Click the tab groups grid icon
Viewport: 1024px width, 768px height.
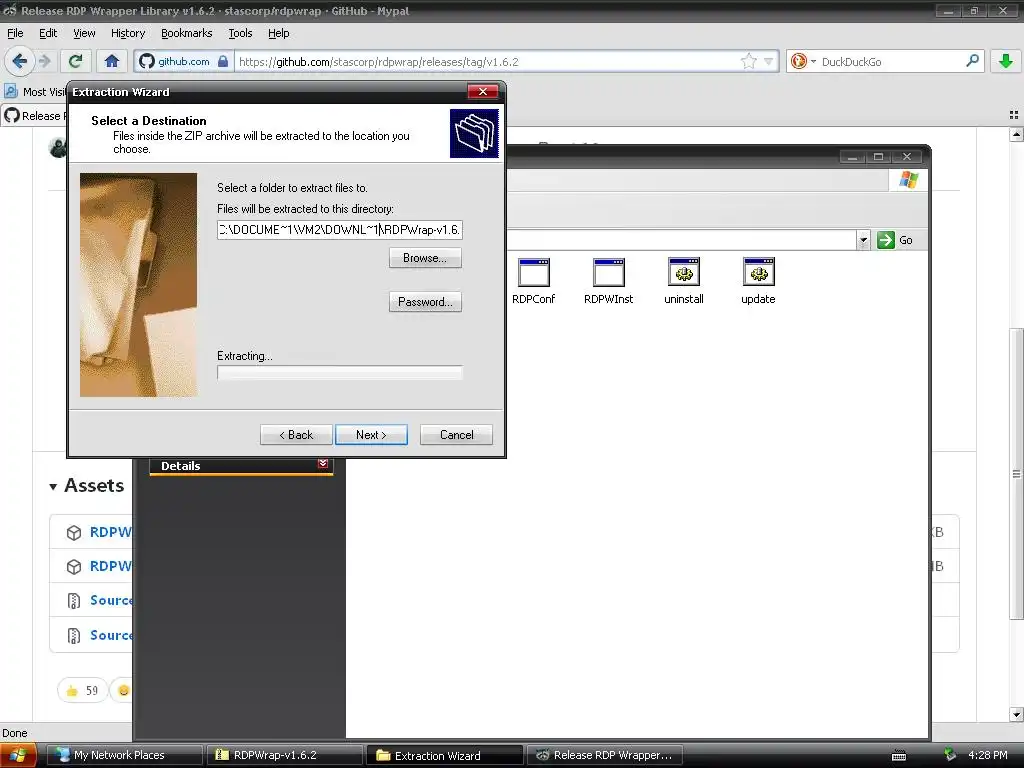[1014, 115]
